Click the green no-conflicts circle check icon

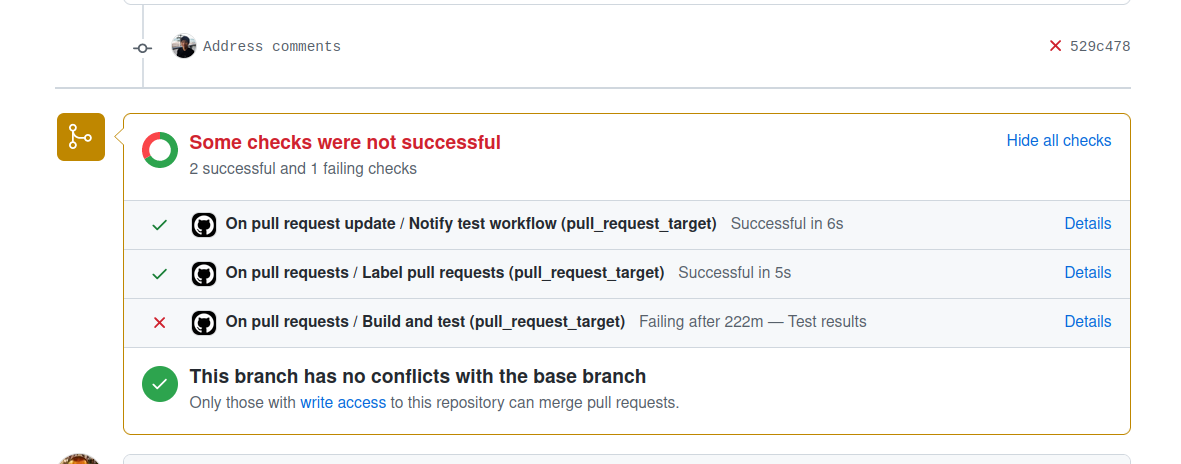tap(160, 384)
